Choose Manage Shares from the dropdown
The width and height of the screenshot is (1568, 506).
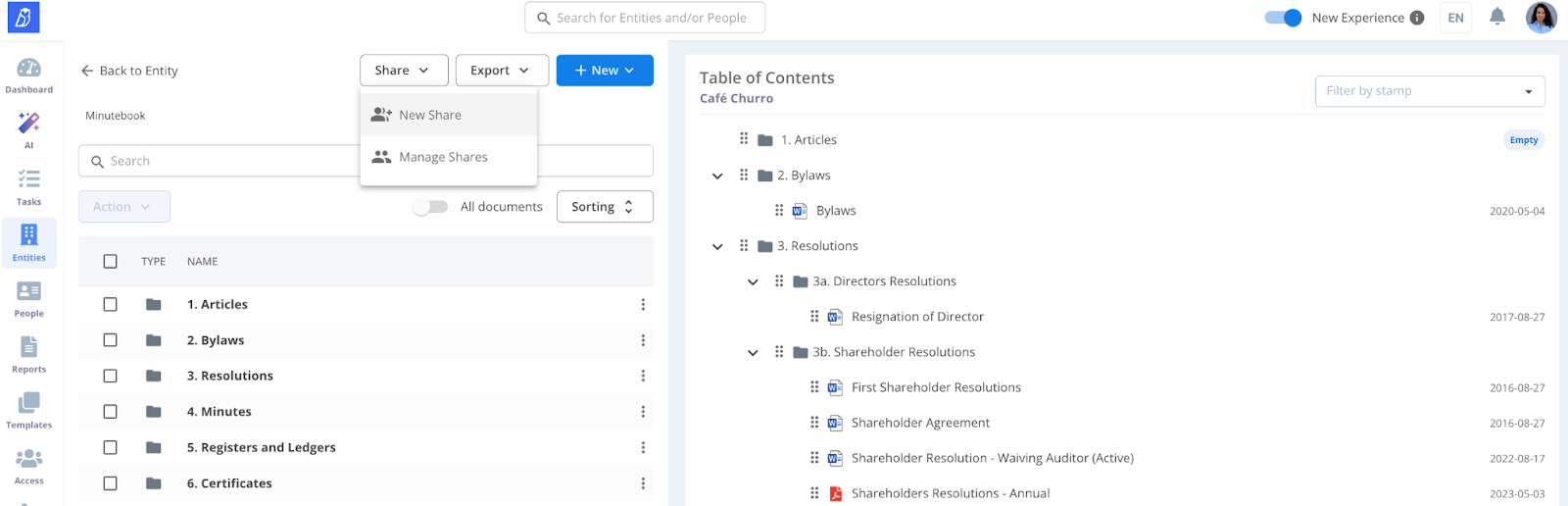click(442, 157)
